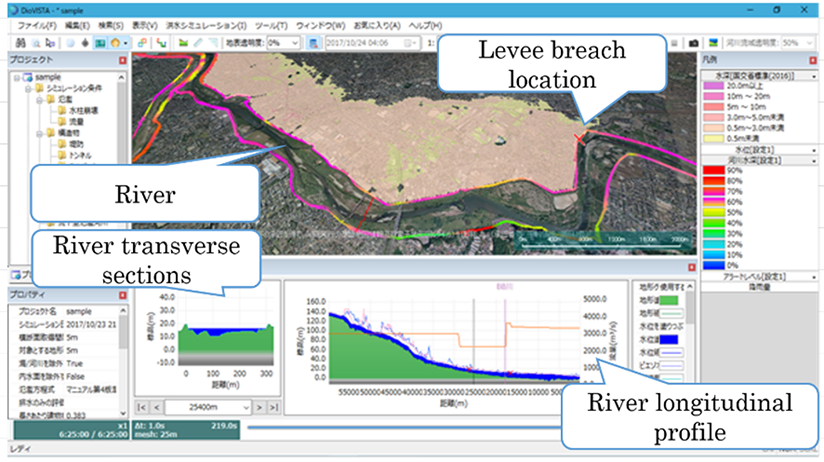Close the プロパティ panel
824x462 pixels.
click(123, 295)
